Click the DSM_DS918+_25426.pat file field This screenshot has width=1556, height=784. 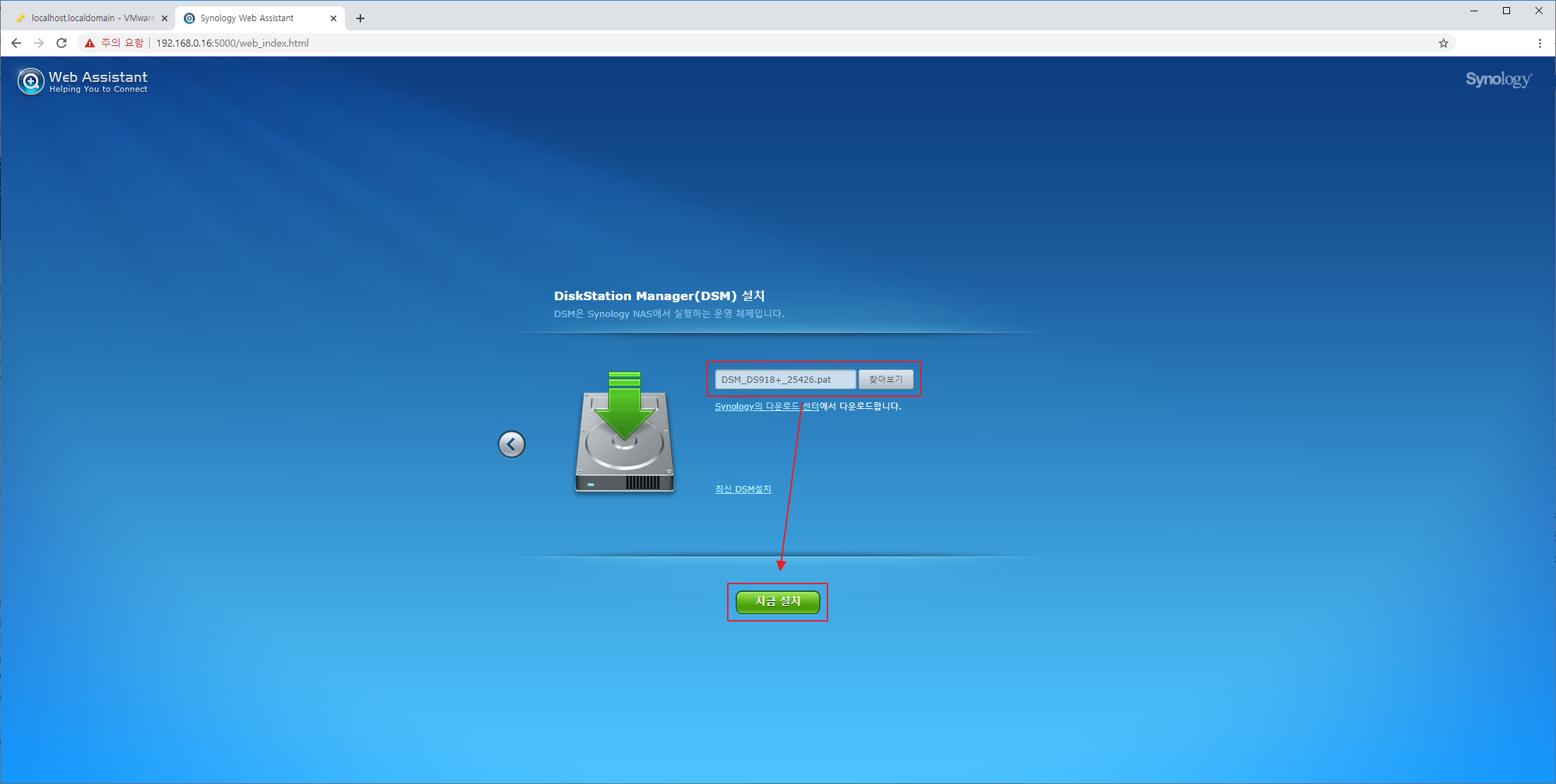click(x=784, y=379)
